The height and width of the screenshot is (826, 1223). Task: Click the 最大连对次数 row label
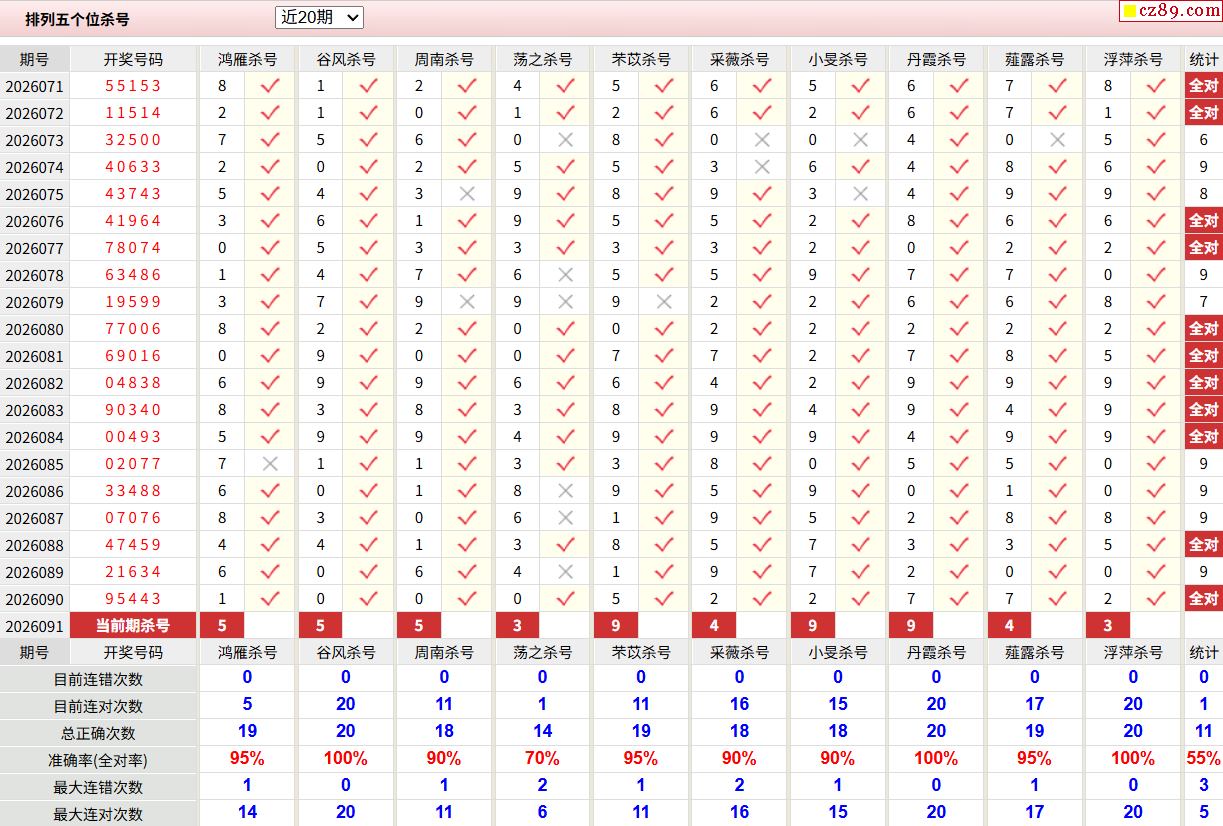pyautogui.click(x=98, y=814)
